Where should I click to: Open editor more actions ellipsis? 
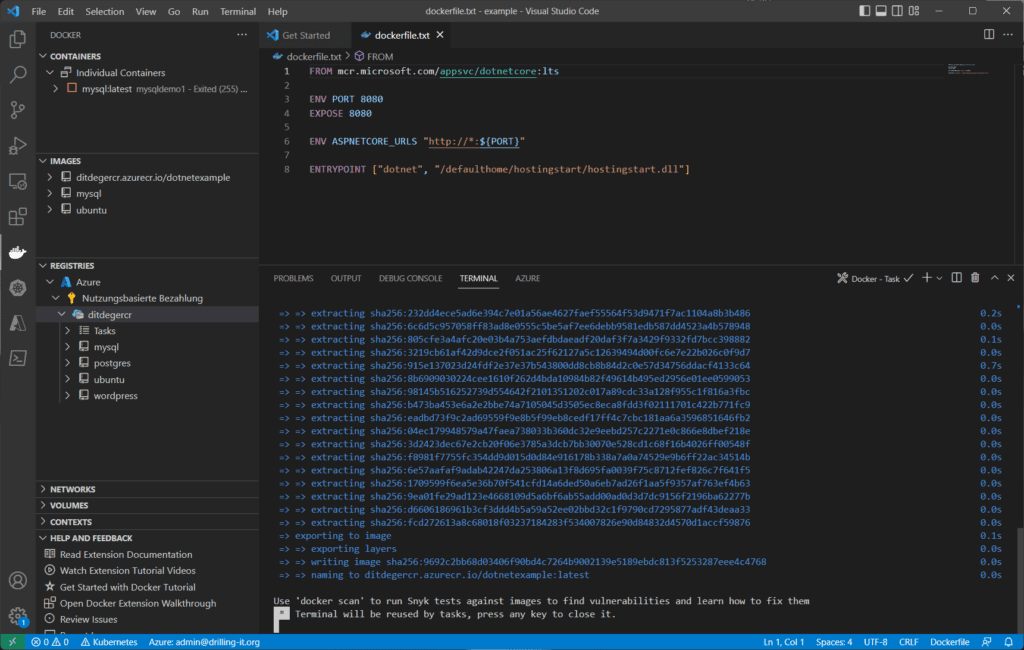pyautogui.click(x=1008, y=35)
